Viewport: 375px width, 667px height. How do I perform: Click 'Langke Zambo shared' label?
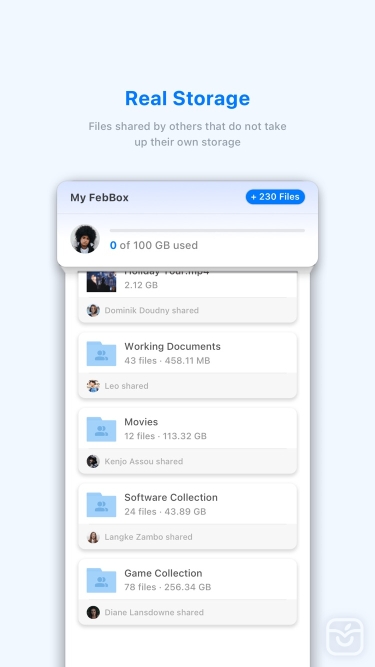(148, 537)
